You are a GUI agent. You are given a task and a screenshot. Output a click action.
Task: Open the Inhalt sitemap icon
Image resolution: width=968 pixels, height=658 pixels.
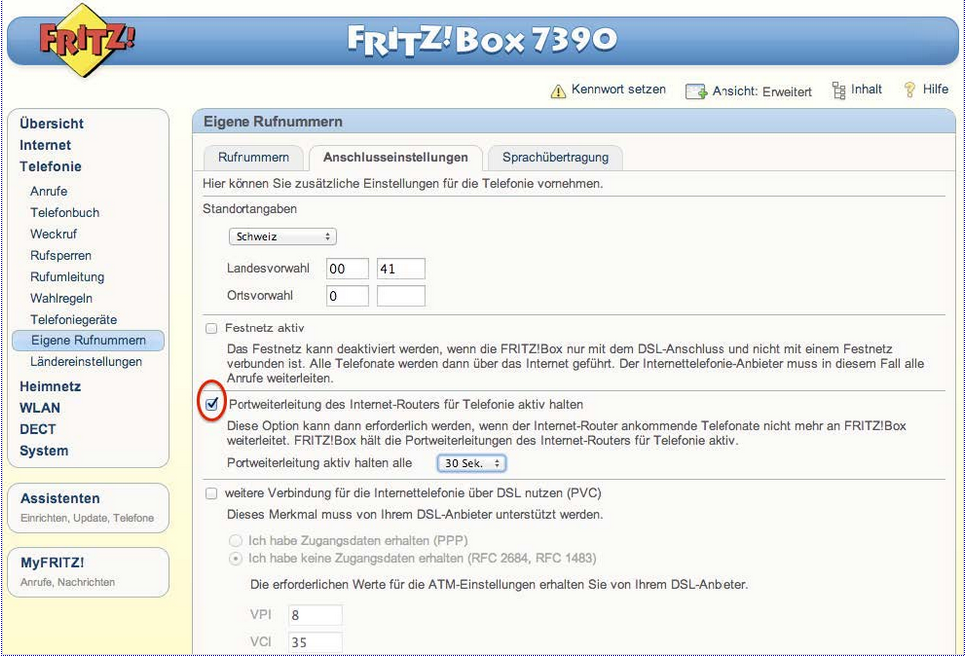839,90
